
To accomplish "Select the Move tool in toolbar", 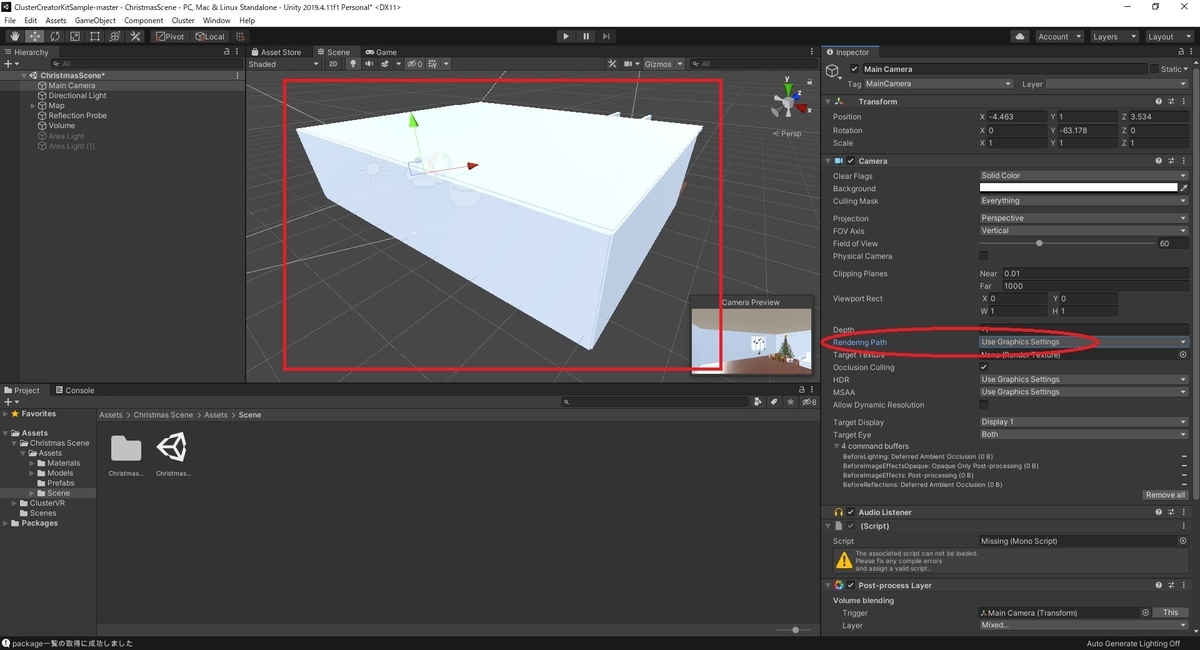I will (34, 36).
